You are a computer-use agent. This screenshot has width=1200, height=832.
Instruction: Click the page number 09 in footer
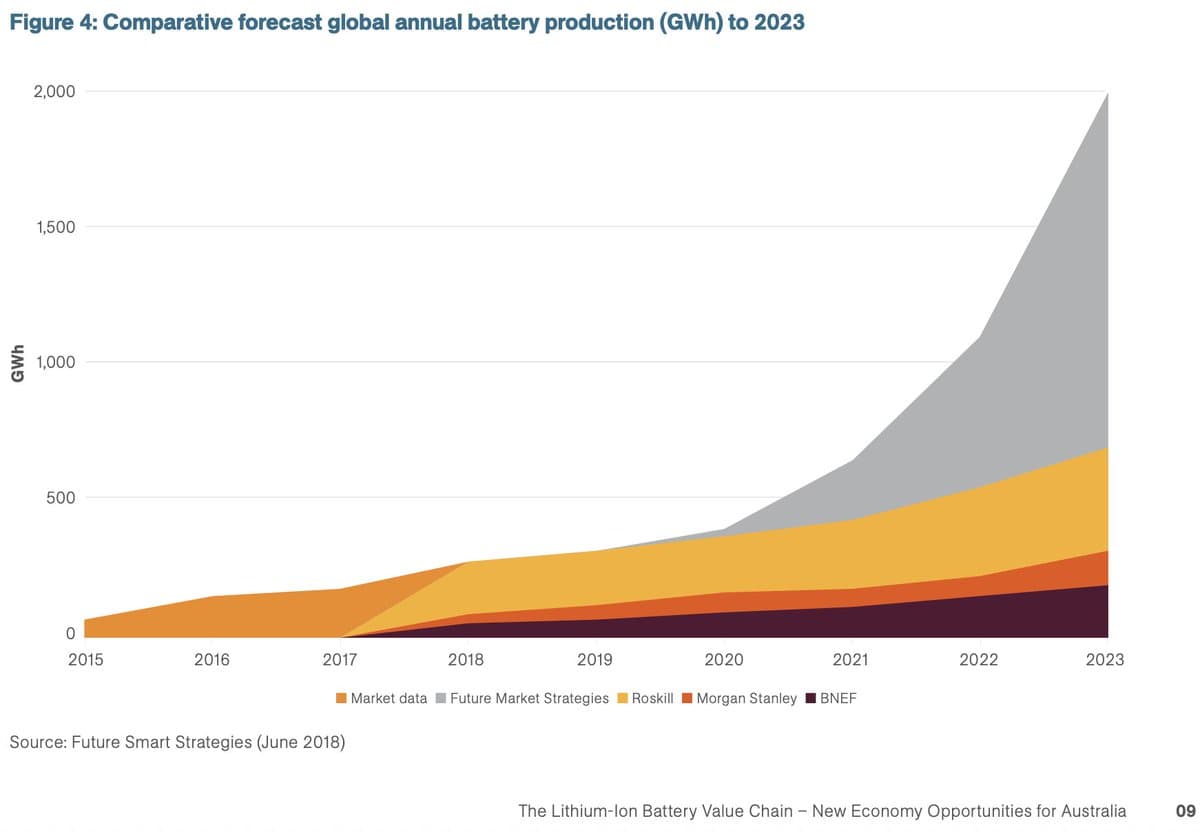point(1184,812)
